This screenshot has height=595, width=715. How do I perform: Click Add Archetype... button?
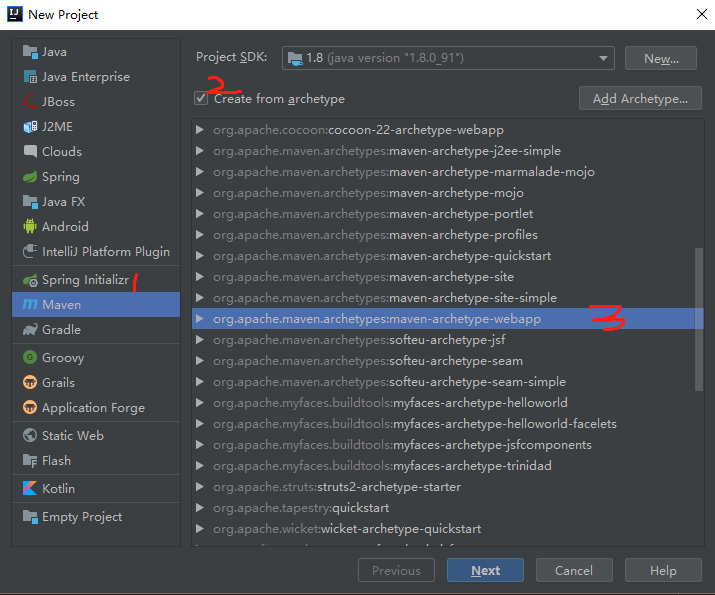click(x=640, y=98)
